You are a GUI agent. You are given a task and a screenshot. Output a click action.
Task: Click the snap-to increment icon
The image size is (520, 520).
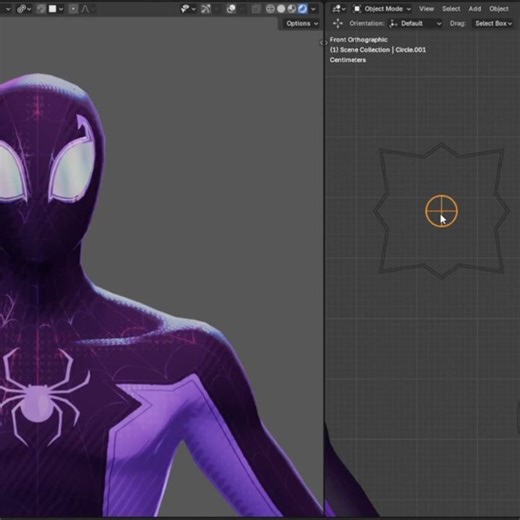(53, 9)
